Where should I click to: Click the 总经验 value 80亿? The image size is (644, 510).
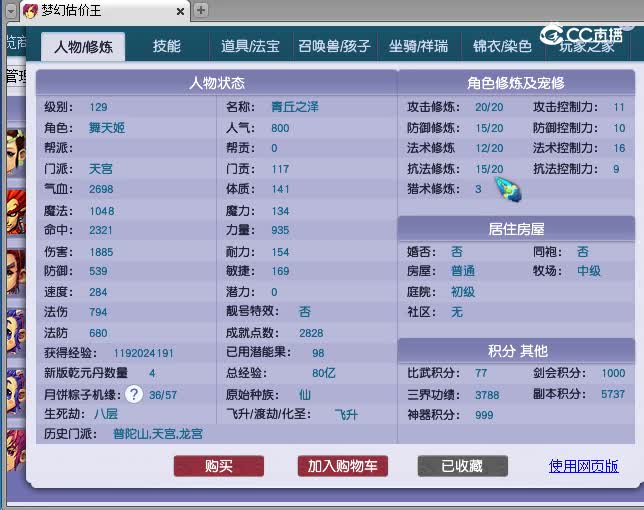(324, 373)
